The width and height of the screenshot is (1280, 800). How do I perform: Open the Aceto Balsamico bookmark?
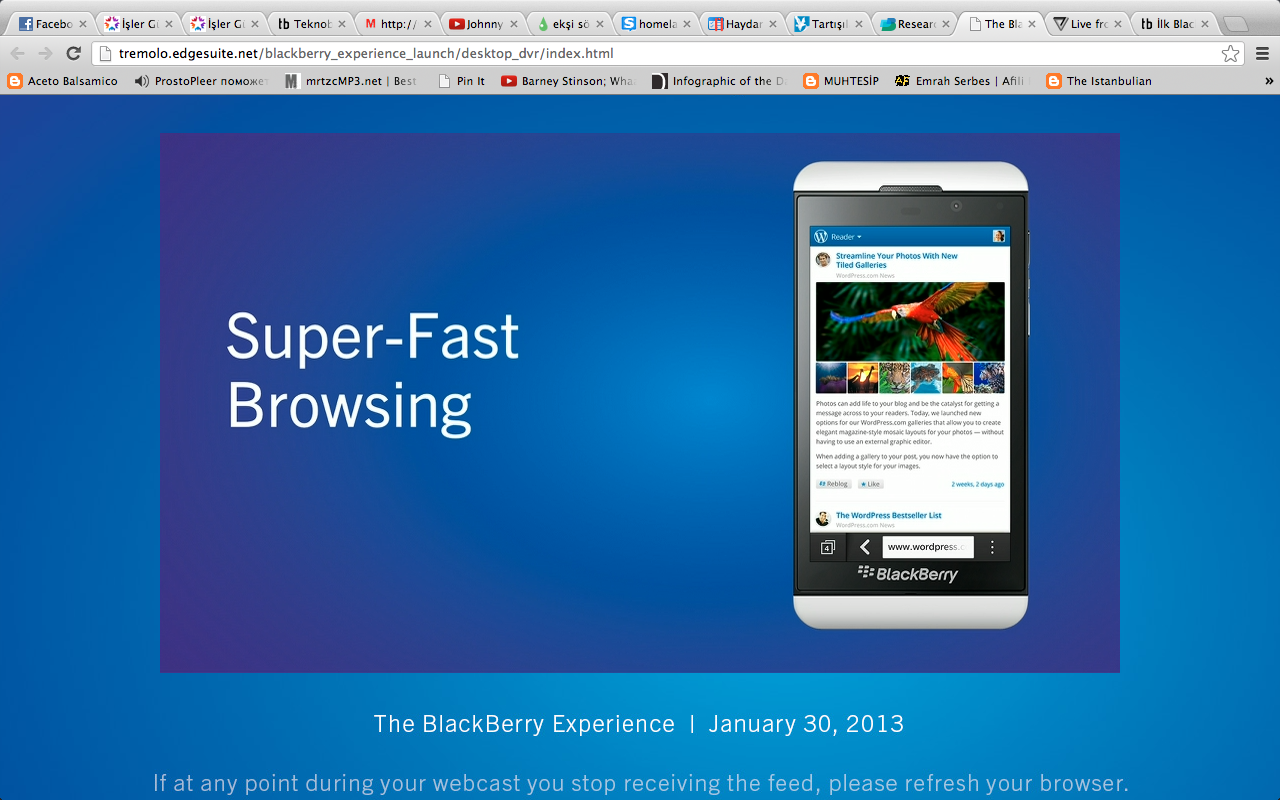(x=63, y=81)
